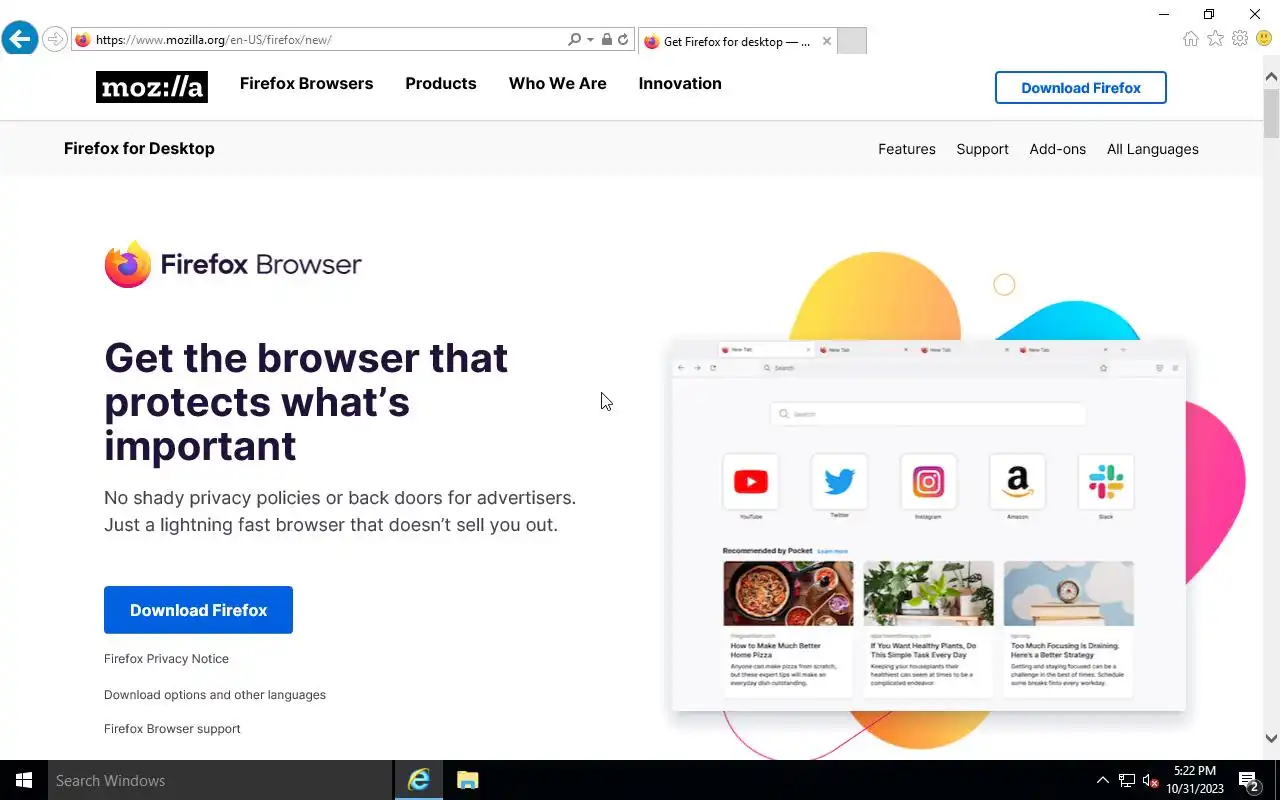Click the houseplants article thumbnail
1280x800 pixels.
coord(929,593)
